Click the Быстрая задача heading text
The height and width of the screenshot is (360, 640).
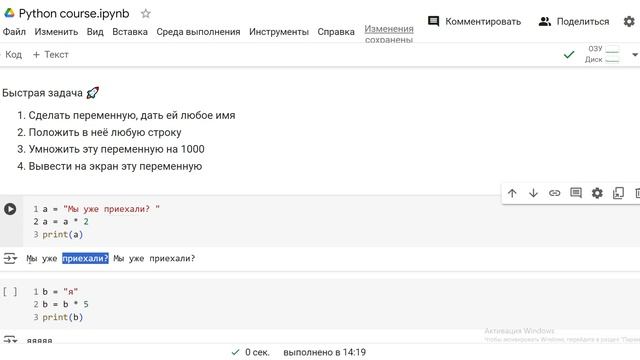tap(42, 93)
